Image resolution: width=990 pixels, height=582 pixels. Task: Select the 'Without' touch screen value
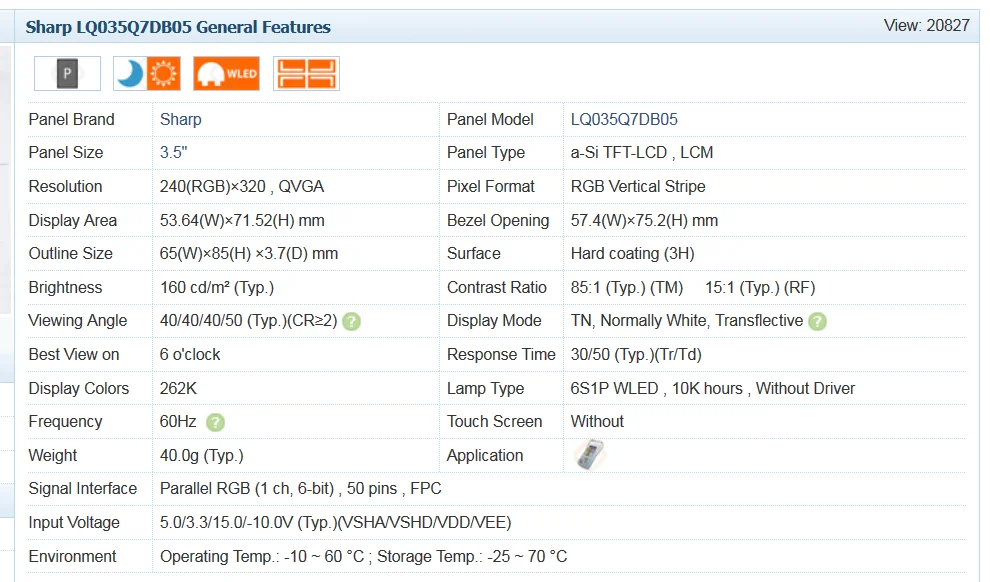597,422
